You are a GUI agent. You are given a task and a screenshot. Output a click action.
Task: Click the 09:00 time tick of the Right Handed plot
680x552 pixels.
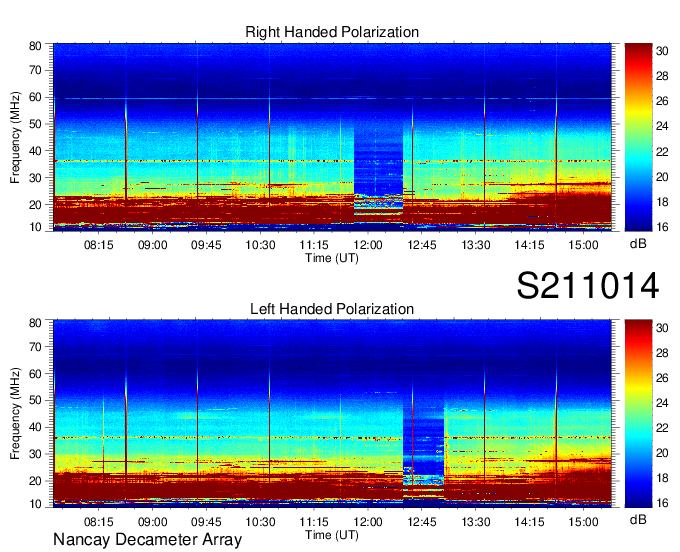pyautogui.click(x=153, y=245)
